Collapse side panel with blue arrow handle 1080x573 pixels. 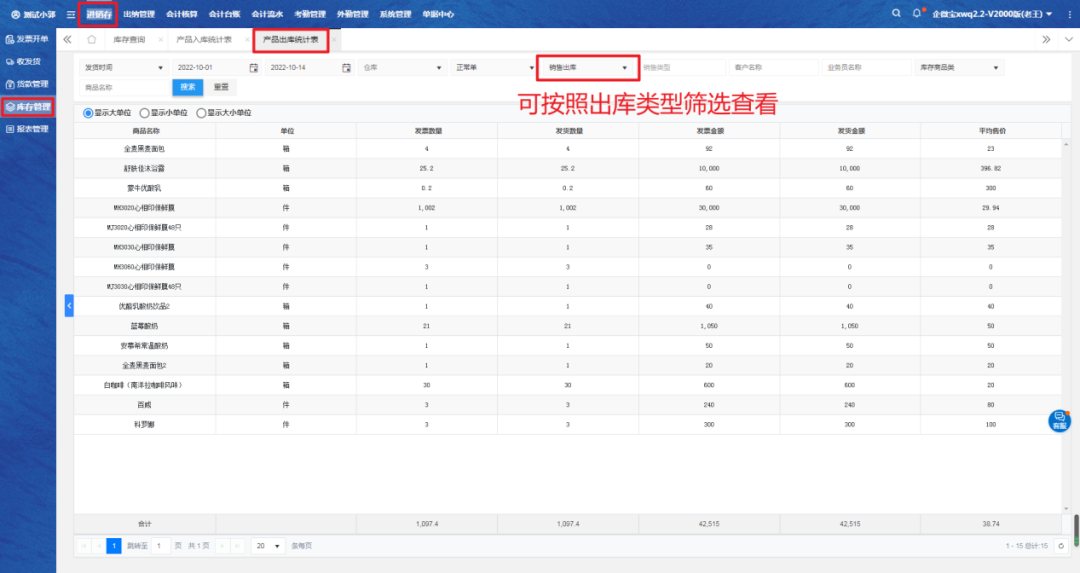[x=69, y=305]
